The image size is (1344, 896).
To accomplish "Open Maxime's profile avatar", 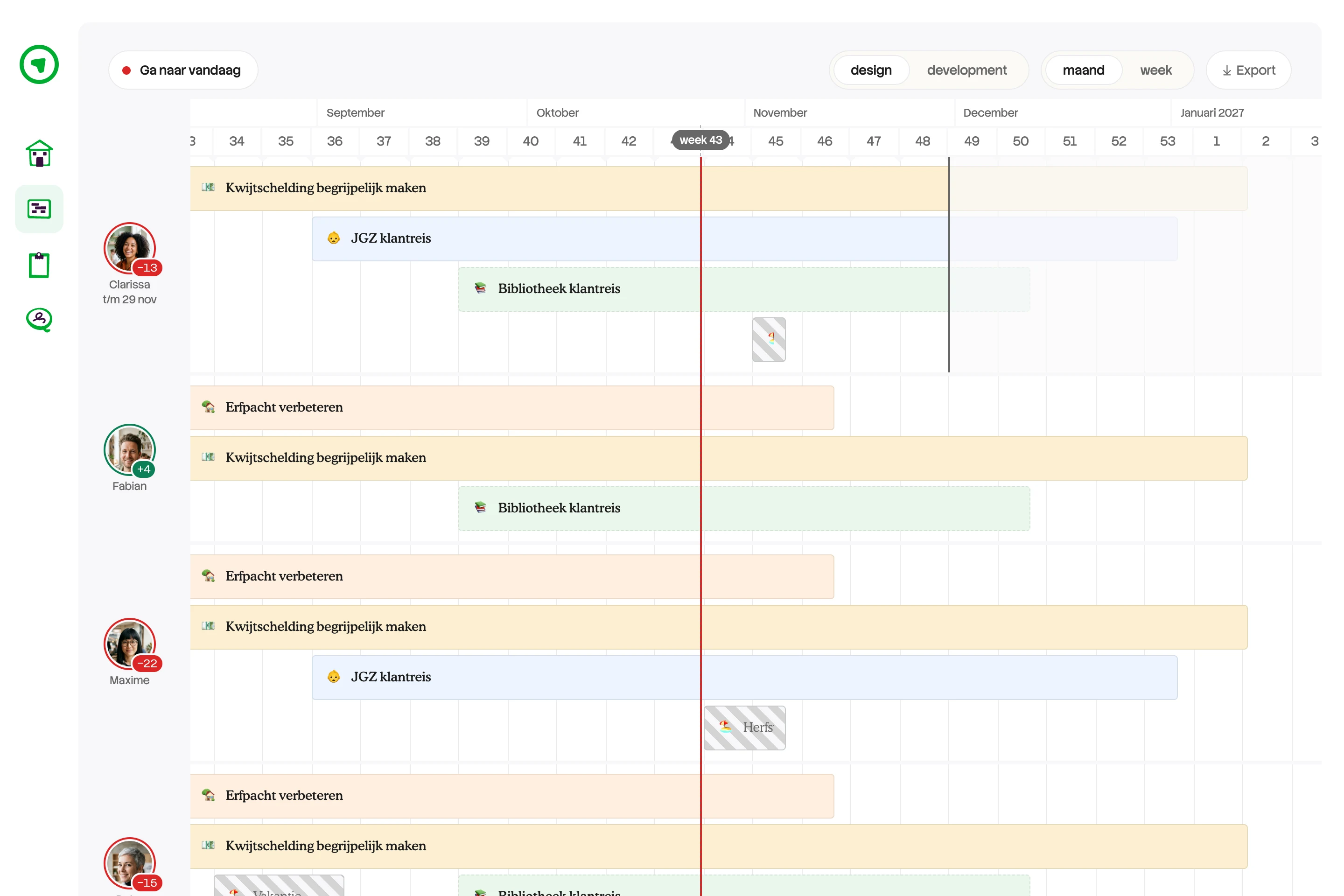I will click(x=130, y=644).
